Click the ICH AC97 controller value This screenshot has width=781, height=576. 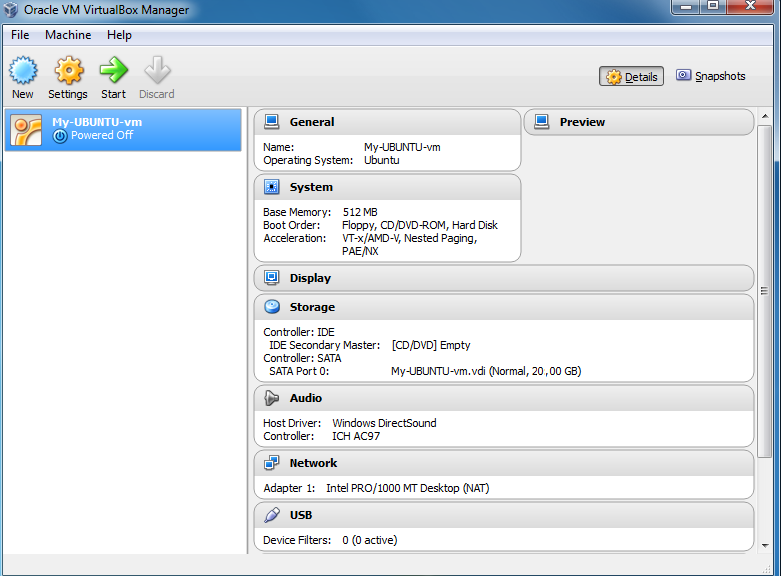pos(356,436)
